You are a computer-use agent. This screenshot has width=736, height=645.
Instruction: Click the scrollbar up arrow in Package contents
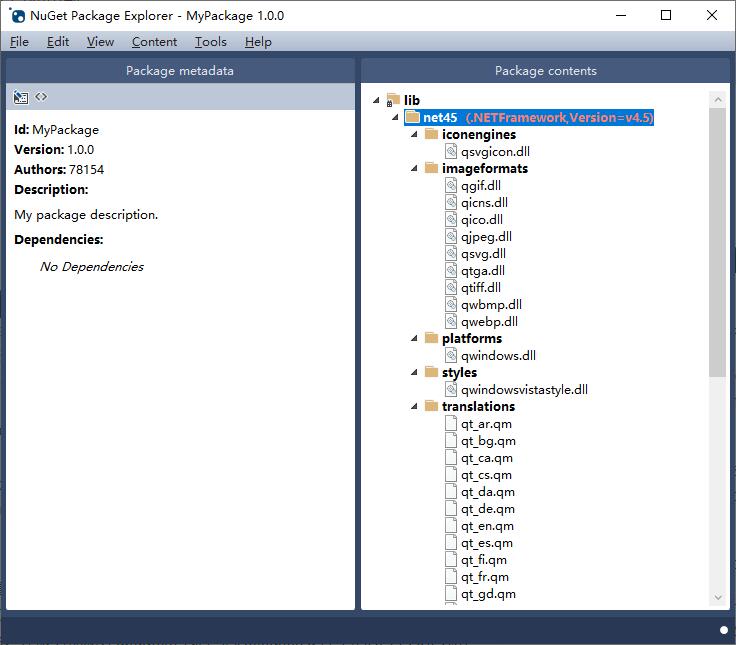point(718,99)
